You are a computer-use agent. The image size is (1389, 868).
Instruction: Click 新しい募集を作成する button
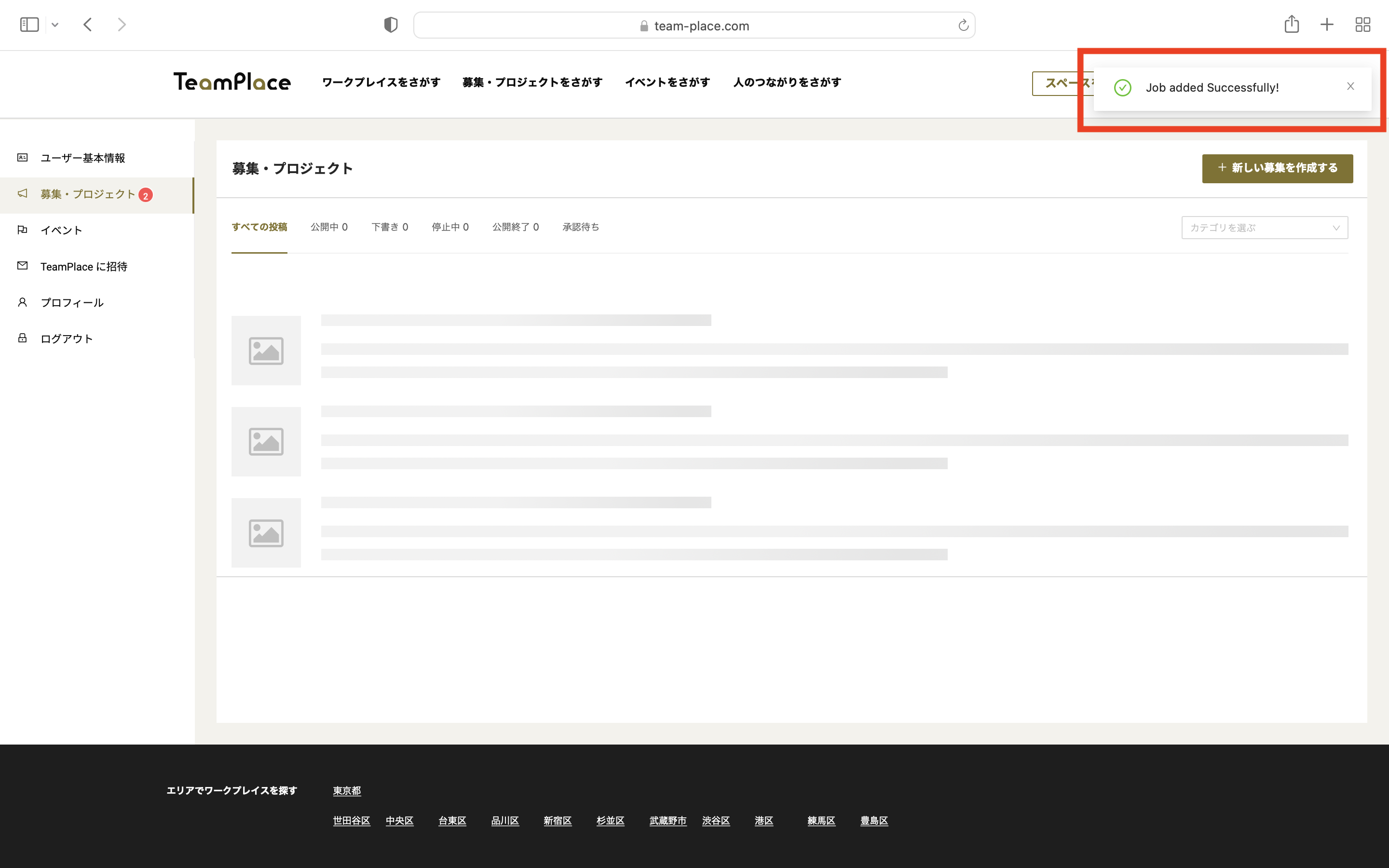pos(1277,168)
